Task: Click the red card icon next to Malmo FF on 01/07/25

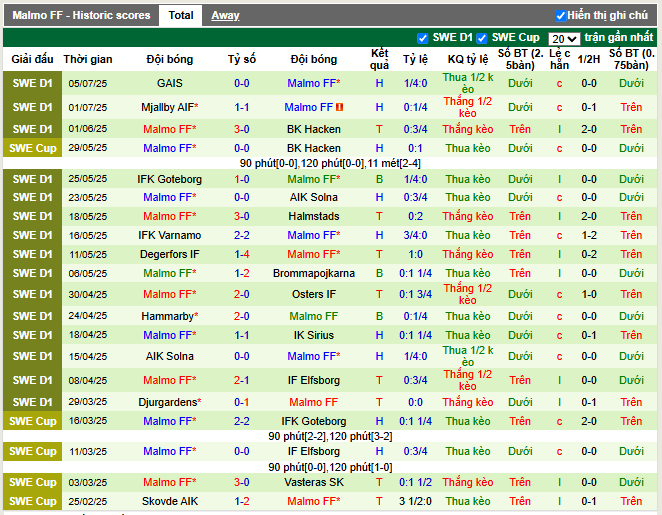Action: pyautogui.click(x=339, y=107)
